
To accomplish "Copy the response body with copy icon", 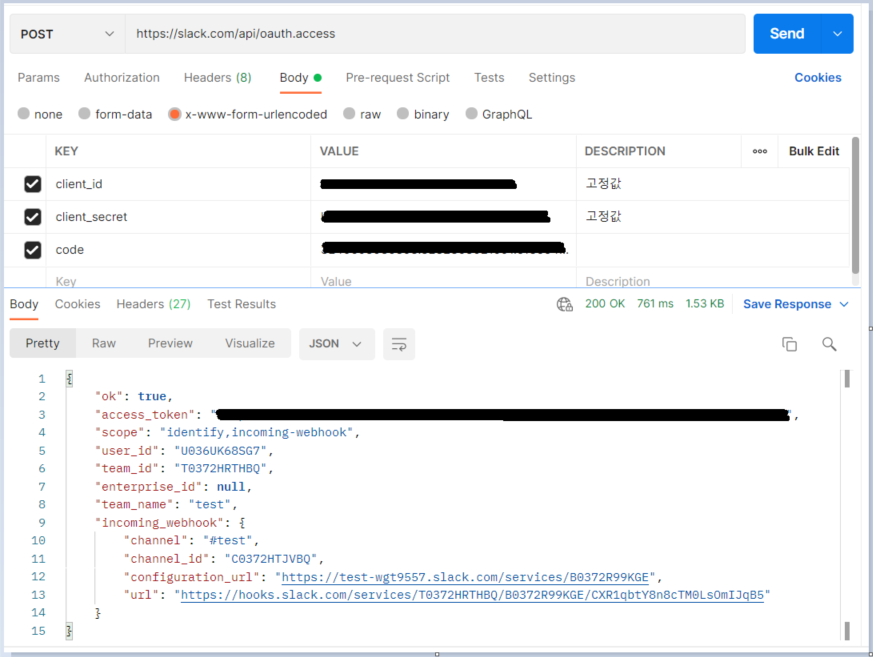I will [x=789, y=344].
